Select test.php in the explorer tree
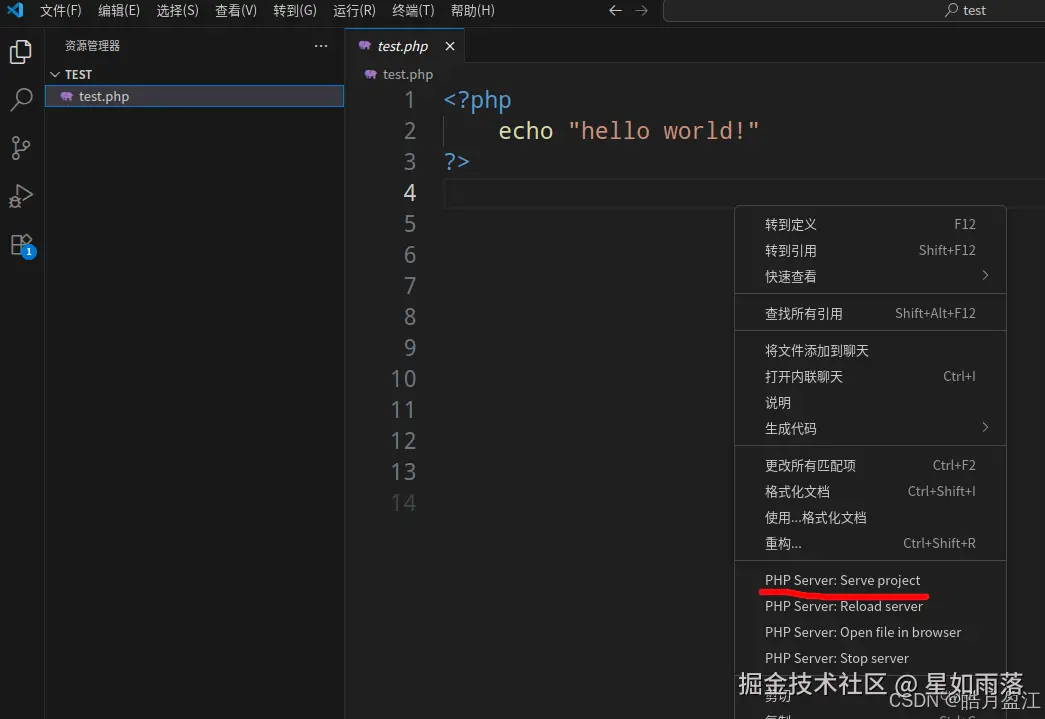 coord(195,96)
